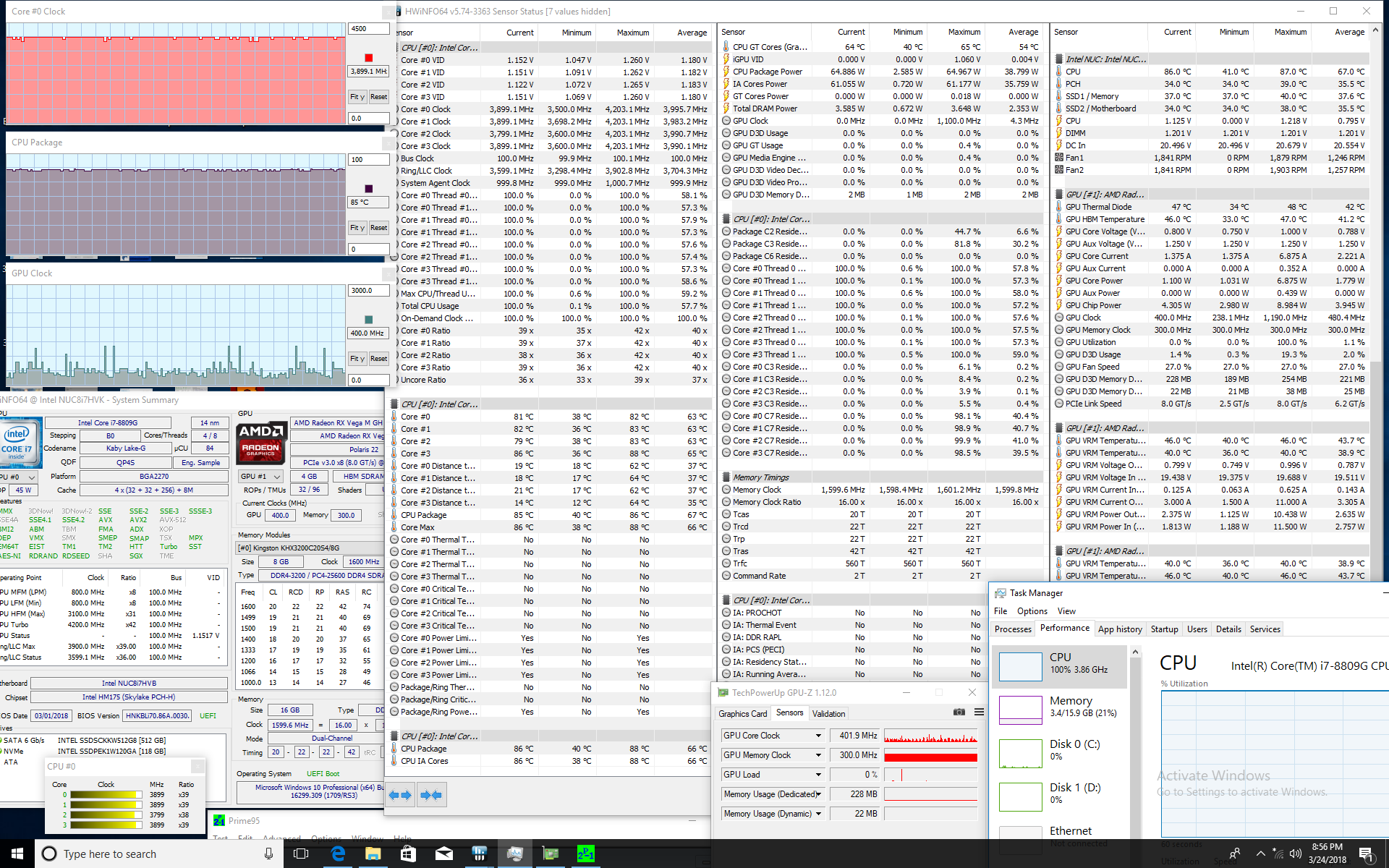This screenshot has width=1389, height=868.
Task: Open File Explorer from the taskbar
Action: coord(373,854)
